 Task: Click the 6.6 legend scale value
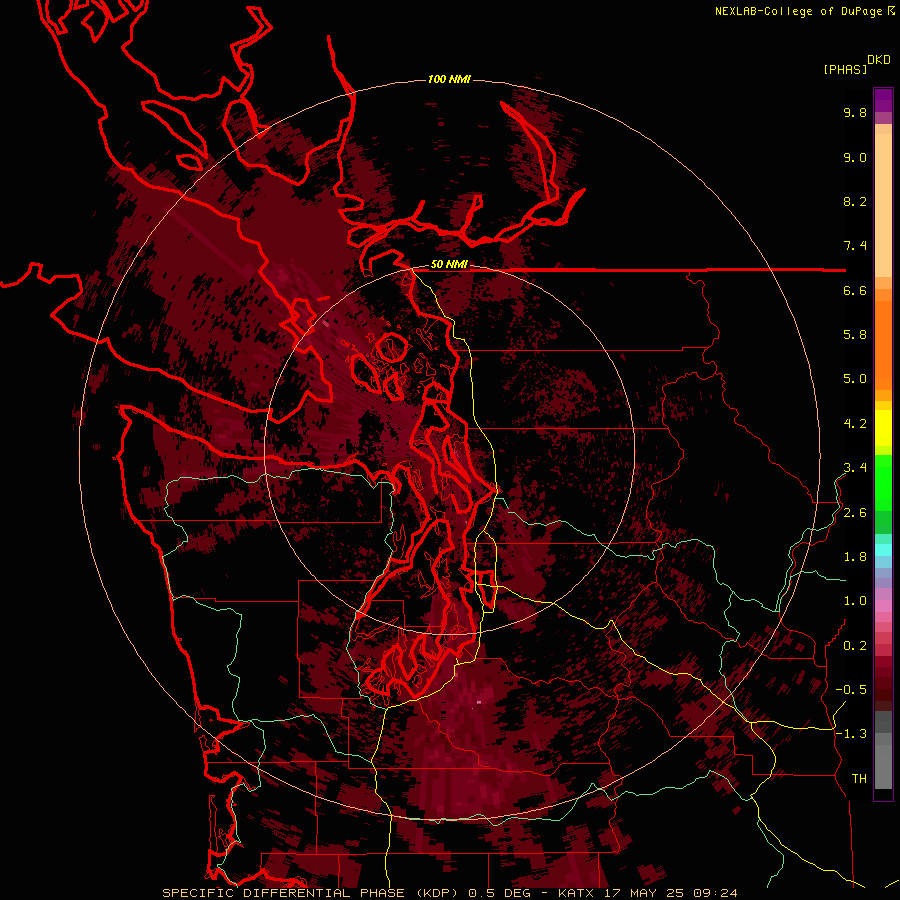point(855,290)
